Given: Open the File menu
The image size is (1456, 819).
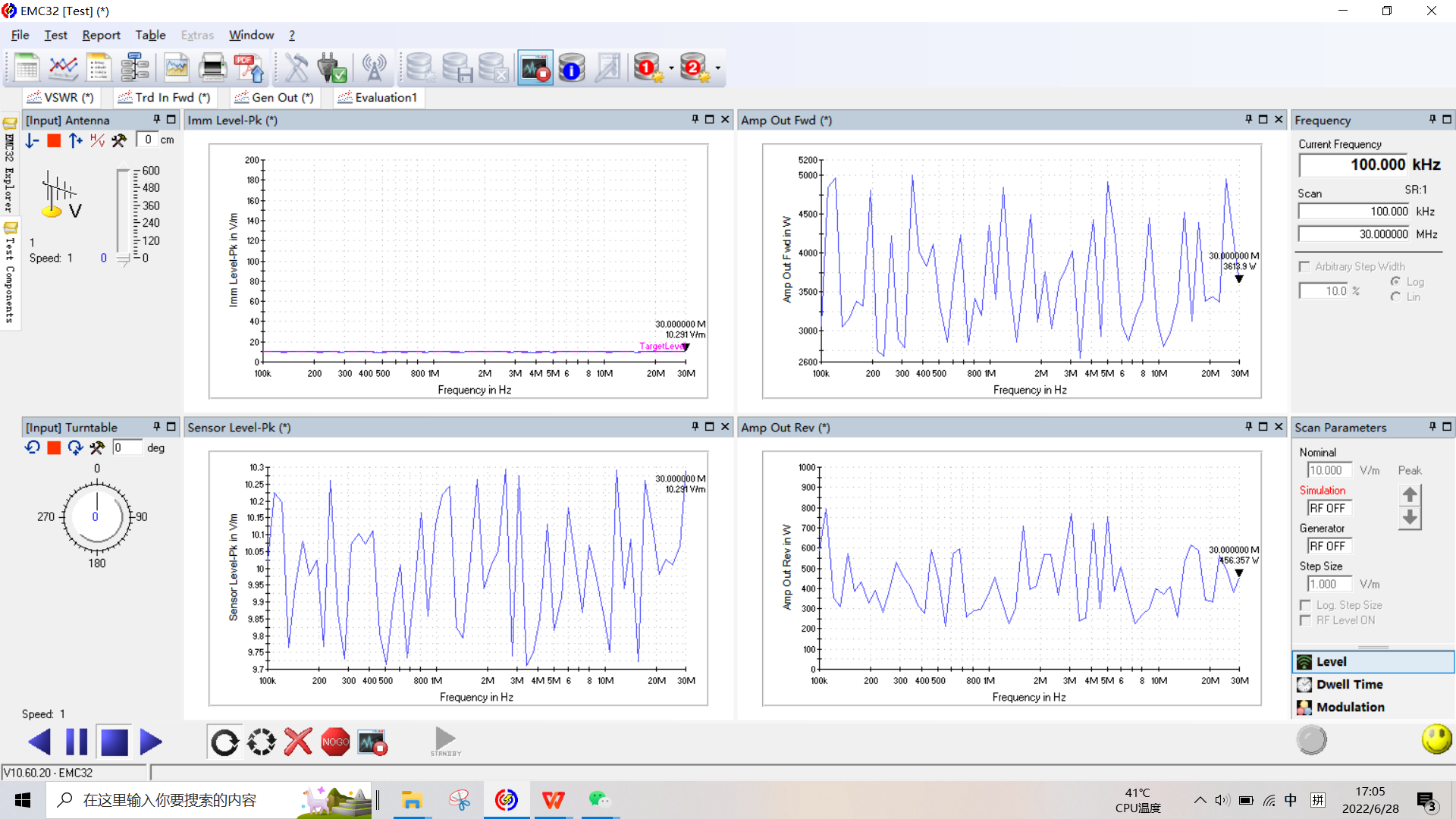Looking at the screenshot, I should pos(20,35).
